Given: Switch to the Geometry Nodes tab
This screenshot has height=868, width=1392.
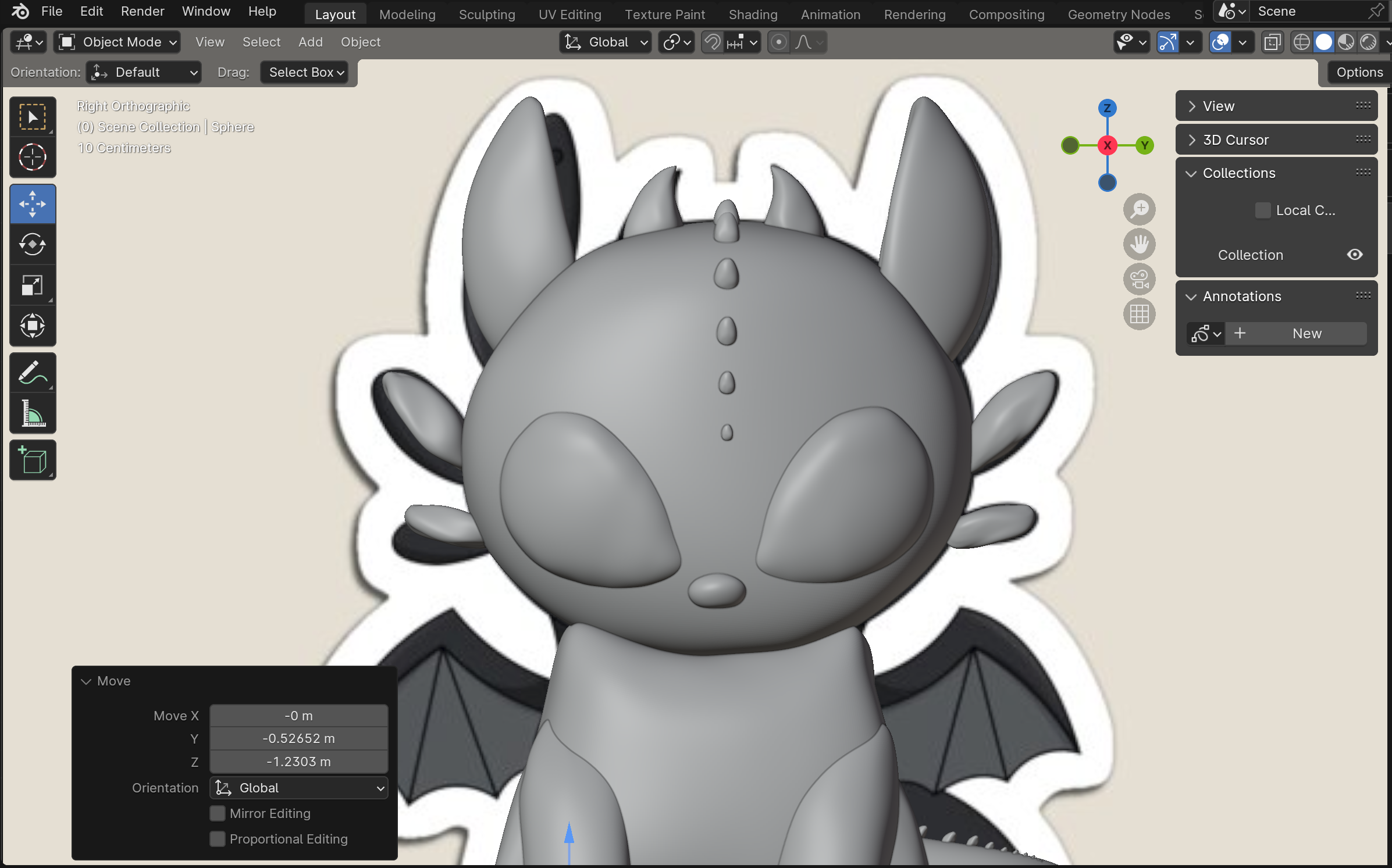Looking at the screenshot, I should click(x=1119, y=15).
